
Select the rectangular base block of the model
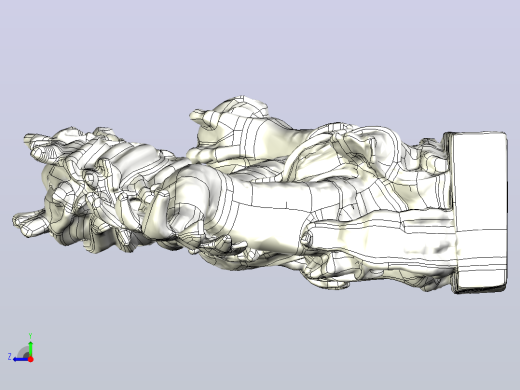(479, 213)
